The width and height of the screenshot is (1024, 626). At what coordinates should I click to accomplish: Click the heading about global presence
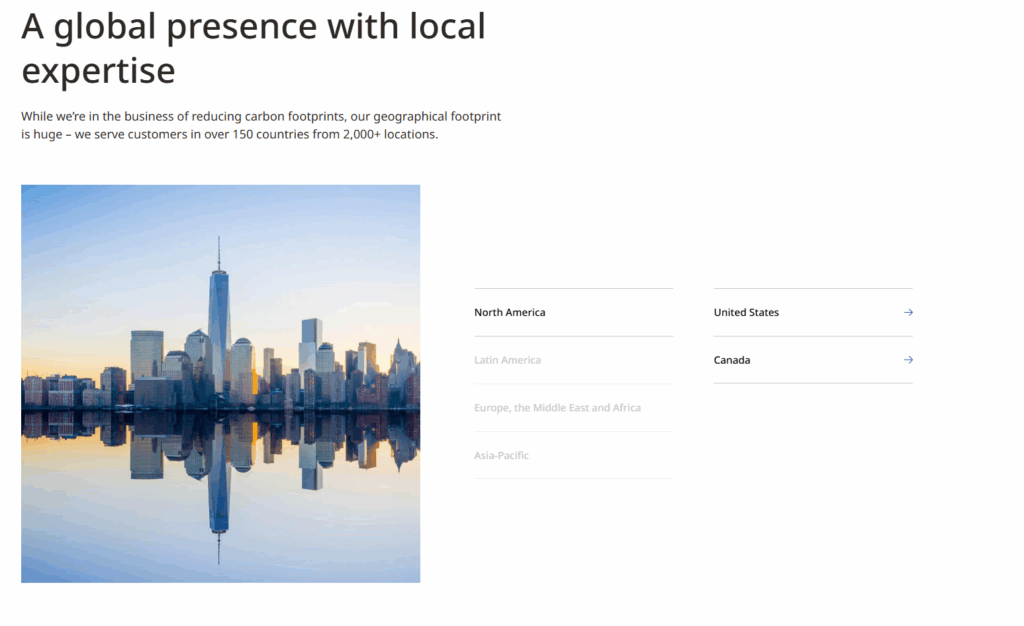(252, 47)
